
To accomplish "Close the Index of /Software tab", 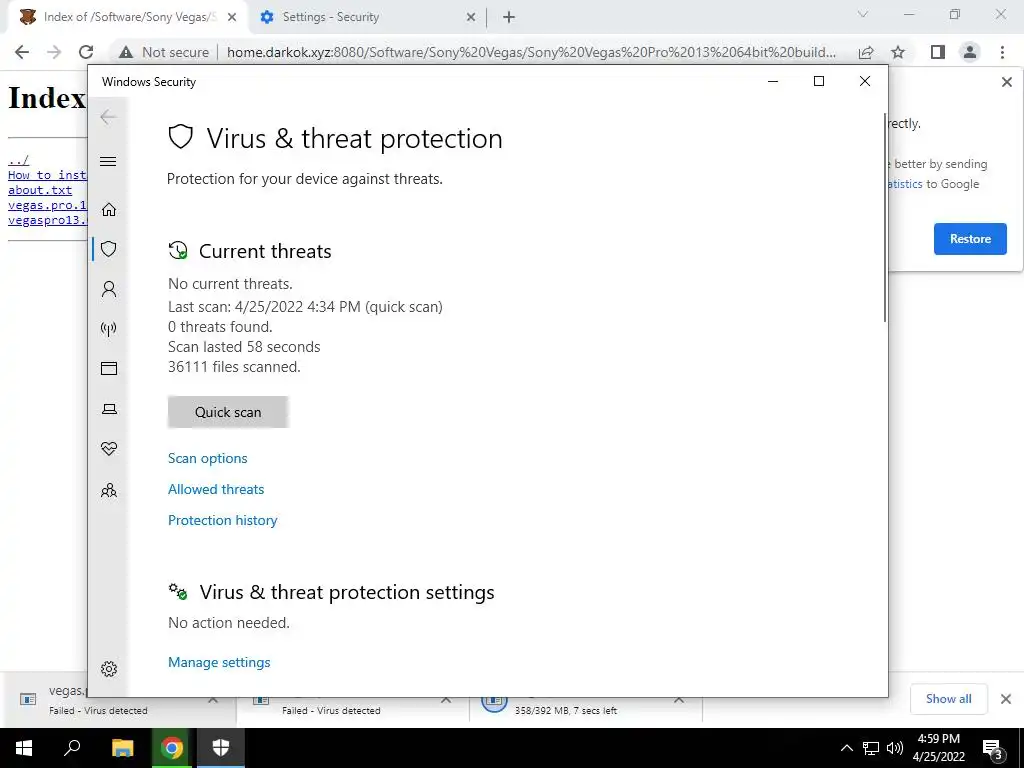I will pyautogui.click(x=232, y=18).
